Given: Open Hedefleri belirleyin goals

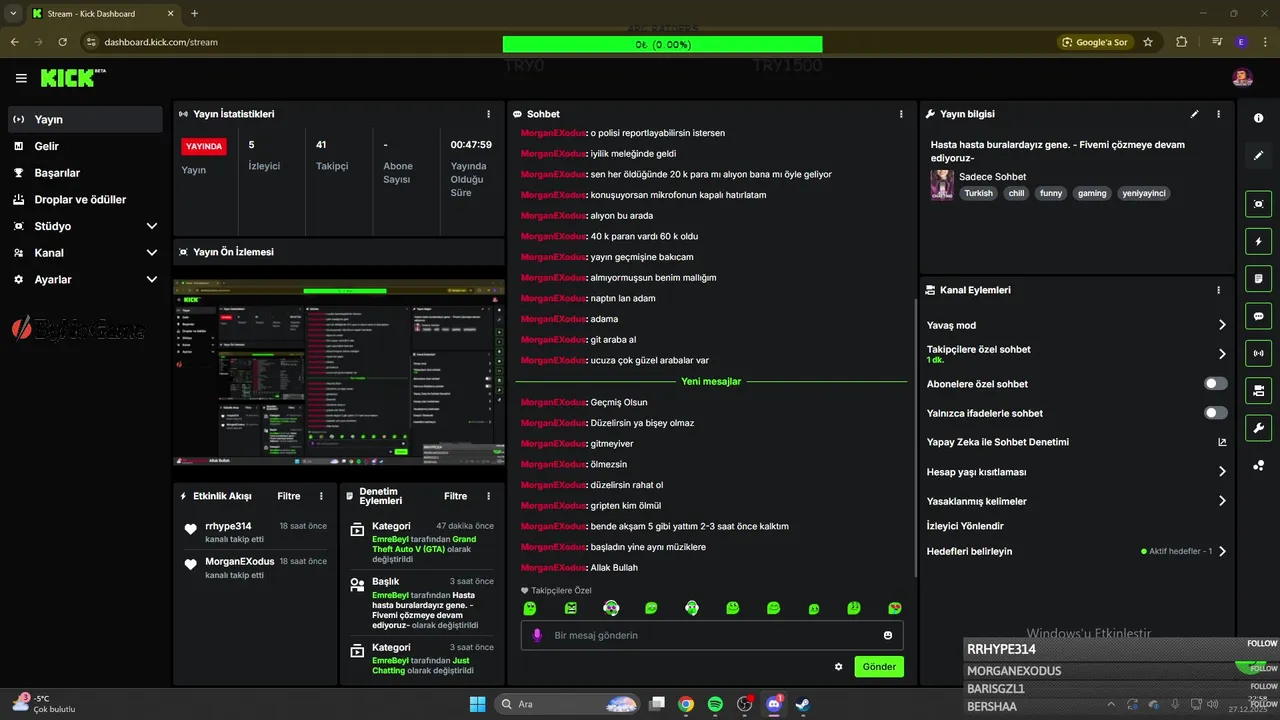Looking at the screenshot, I should point(1076,551).
